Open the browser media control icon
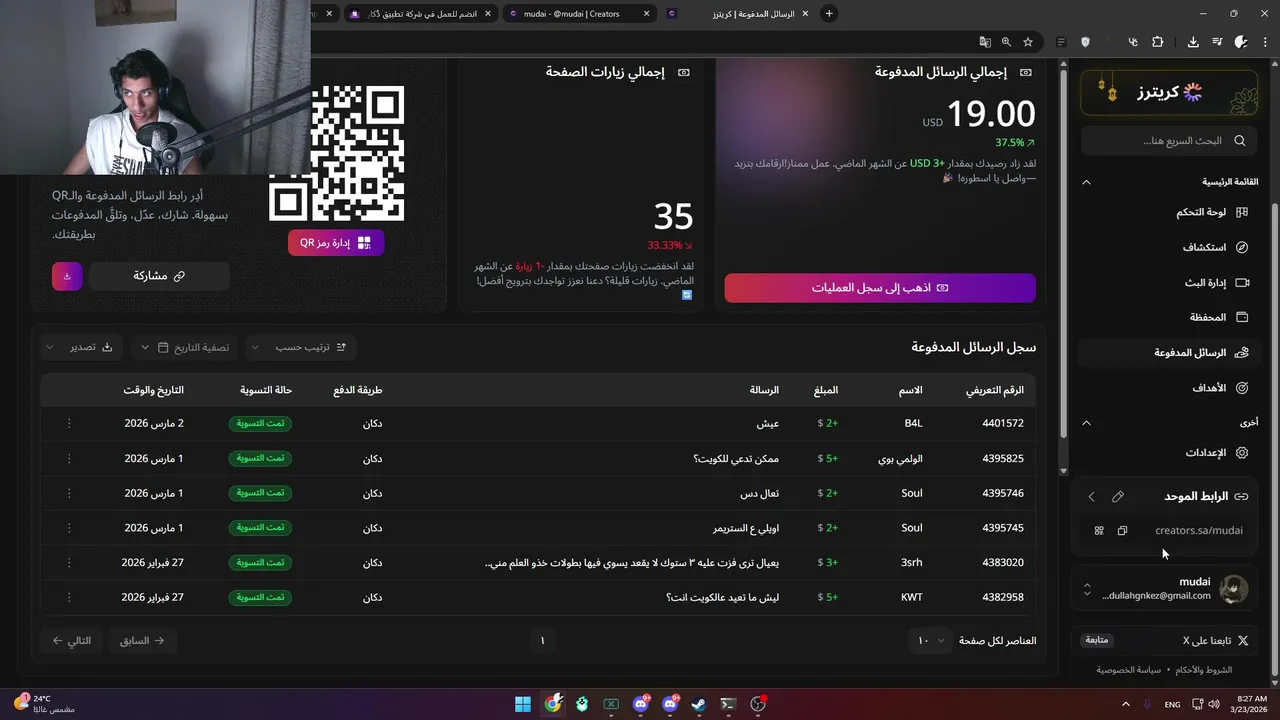 [1217, 42]
